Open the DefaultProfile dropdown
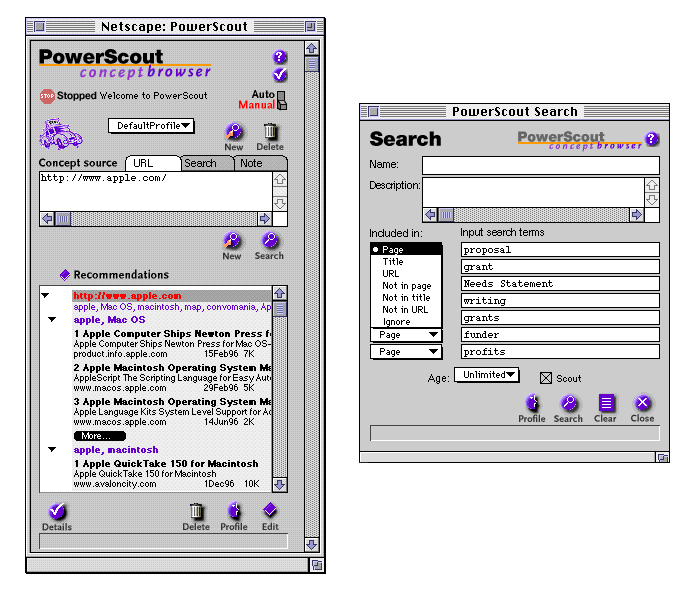This screenshot has width=700, height=600. (151, 126)
